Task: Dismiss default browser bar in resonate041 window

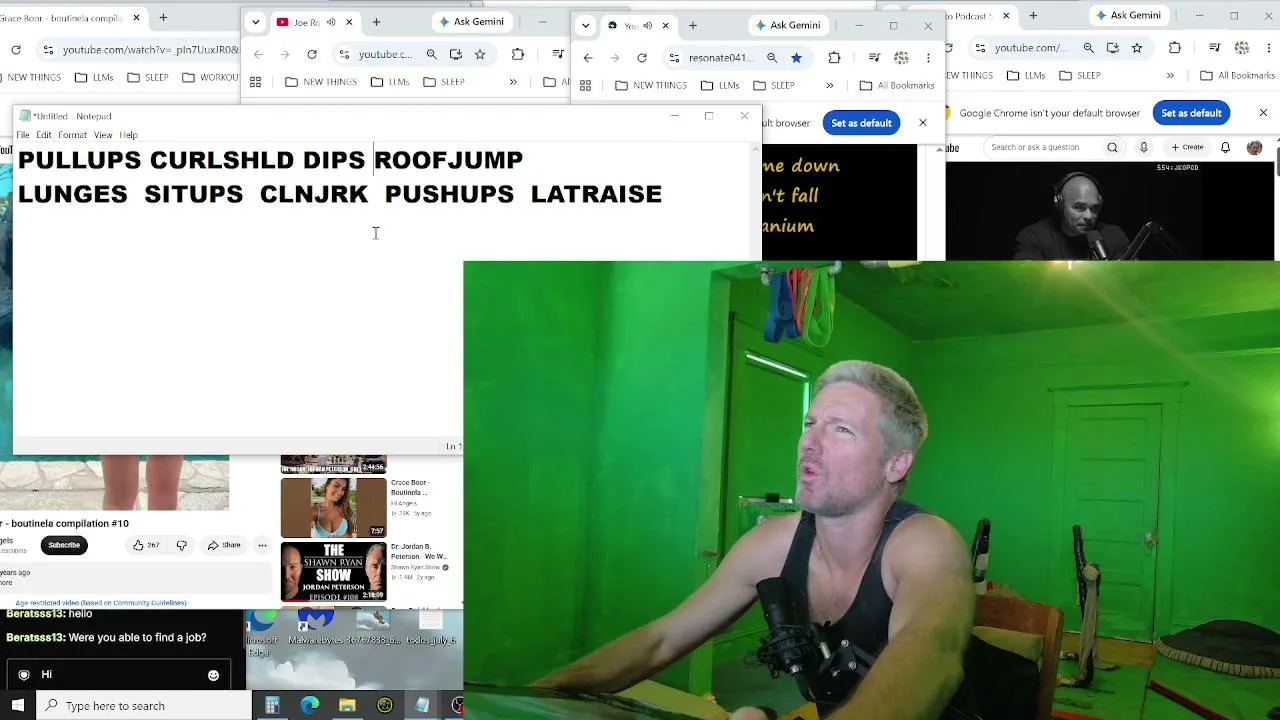Action: 923,123
